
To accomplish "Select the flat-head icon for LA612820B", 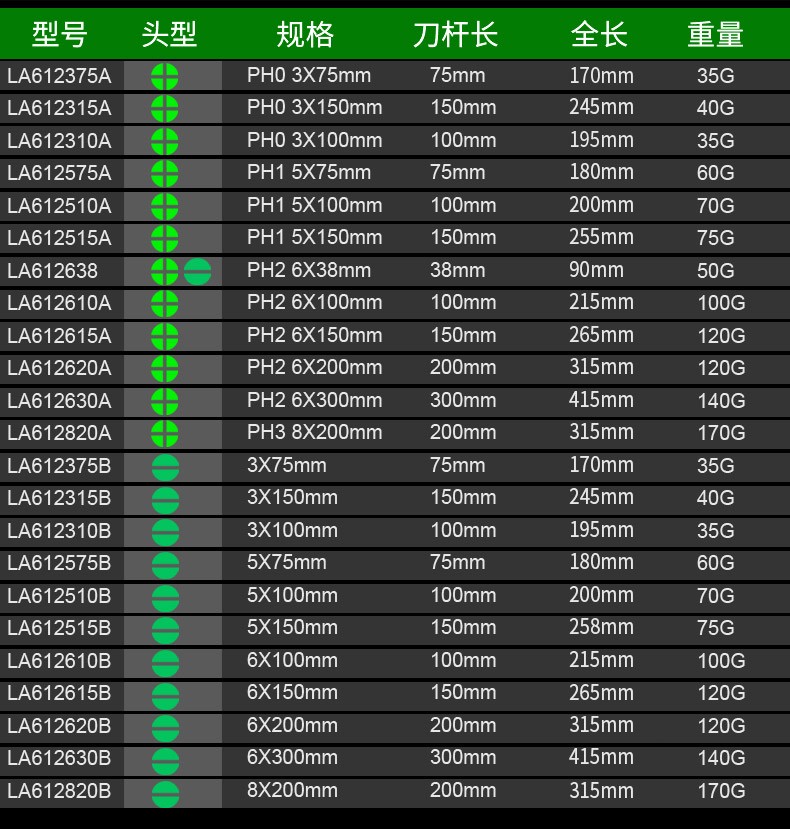I will [166, 794].
